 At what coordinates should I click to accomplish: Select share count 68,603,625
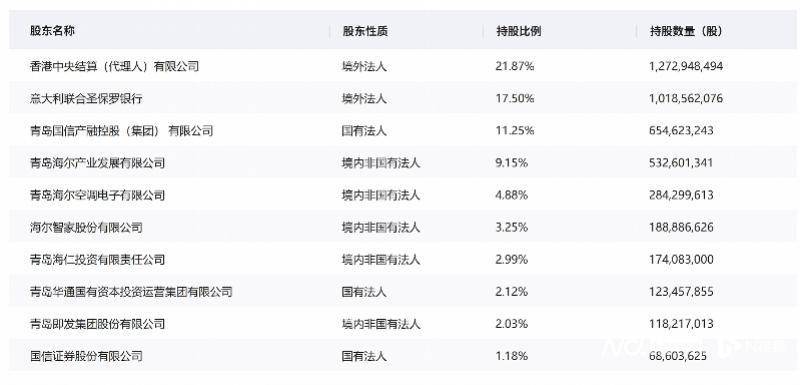[678, 356]
